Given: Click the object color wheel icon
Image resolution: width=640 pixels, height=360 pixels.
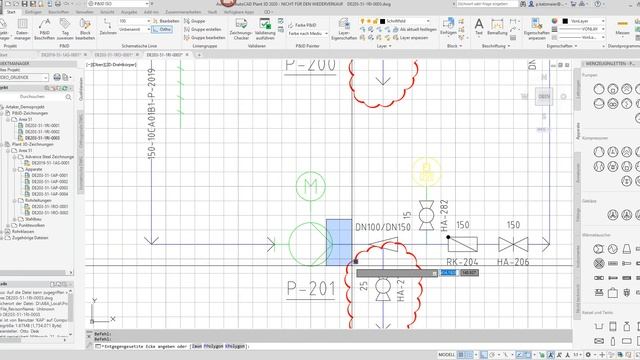Looking at the screenshot, I should [x=554, y=21].
